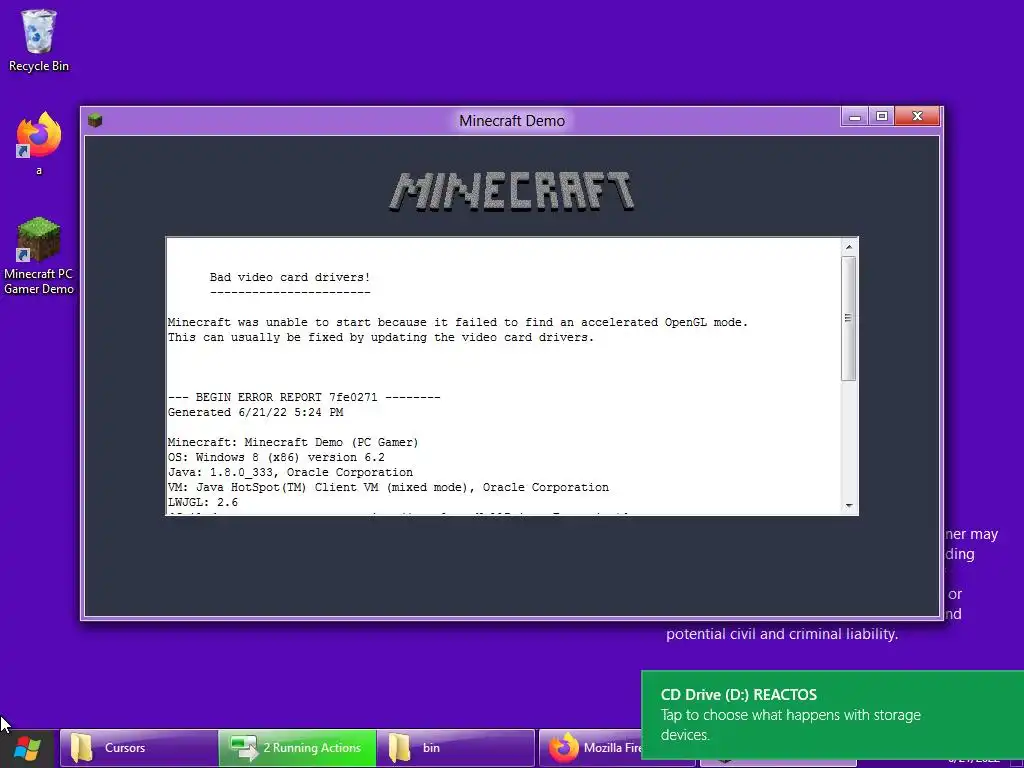This screenshot has width=1024, height=768.
Task: Click 'This can usually be fixed' line
Action: [x=381, y=337]
